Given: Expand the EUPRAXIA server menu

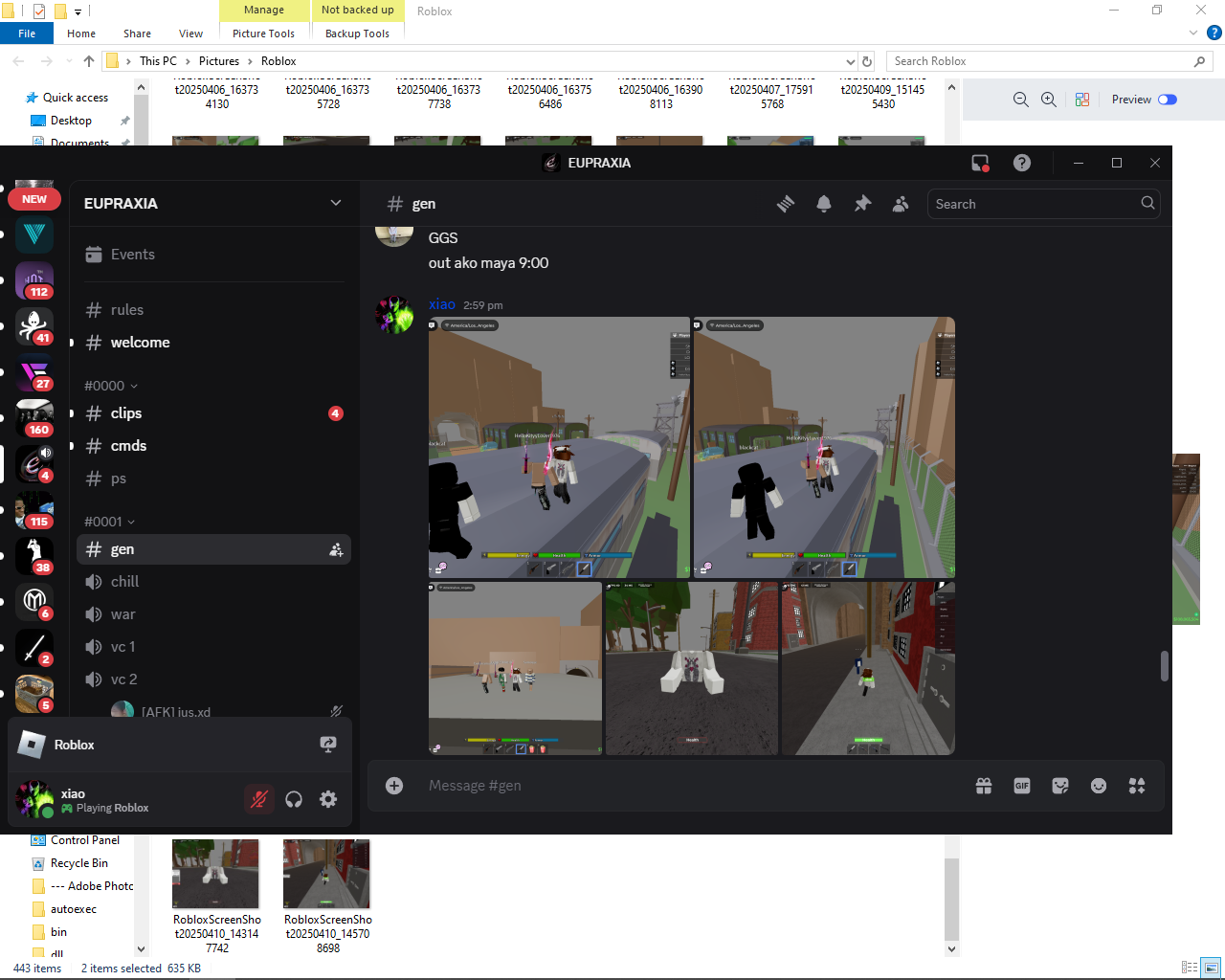Looking at the screenshot, I should 336,203.
